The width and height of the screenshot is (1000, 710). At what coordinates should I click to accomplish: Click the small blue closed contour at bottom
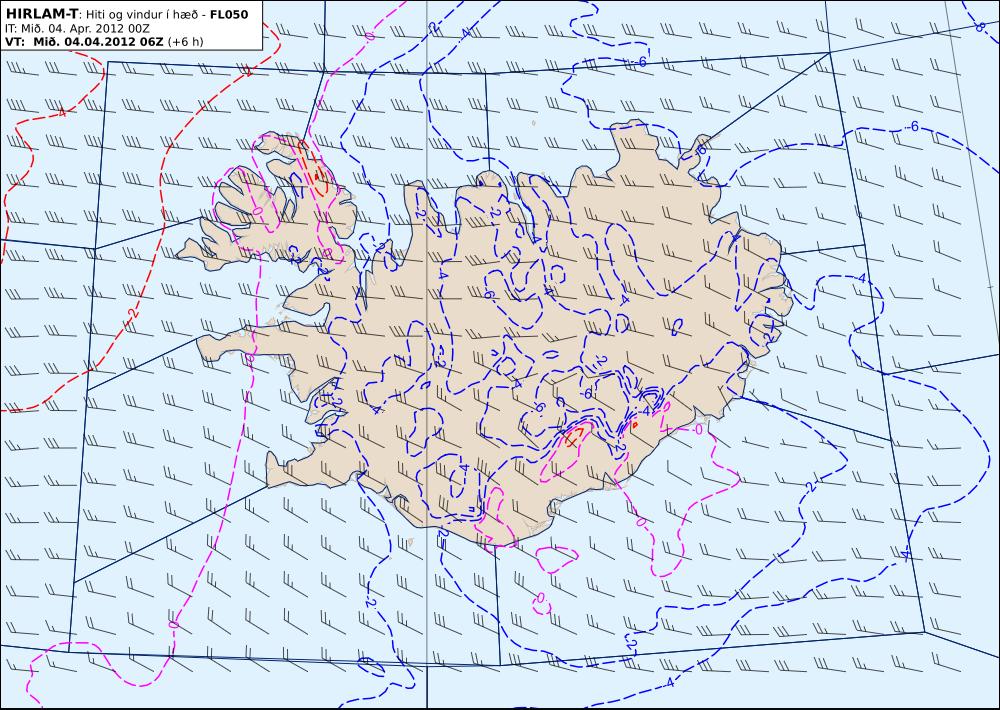click(371, 665)
